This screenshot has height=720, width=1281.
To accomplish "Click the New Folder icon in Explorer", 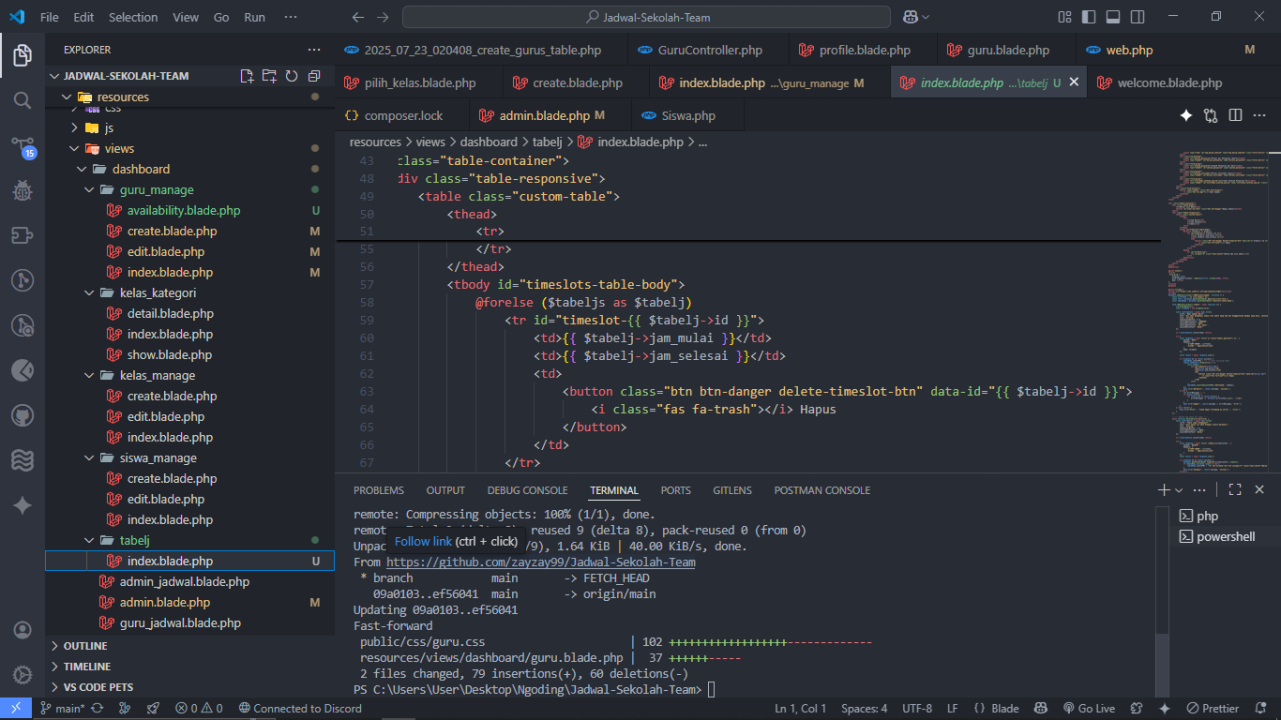I will pyautogui.click(x=269, y=76).
